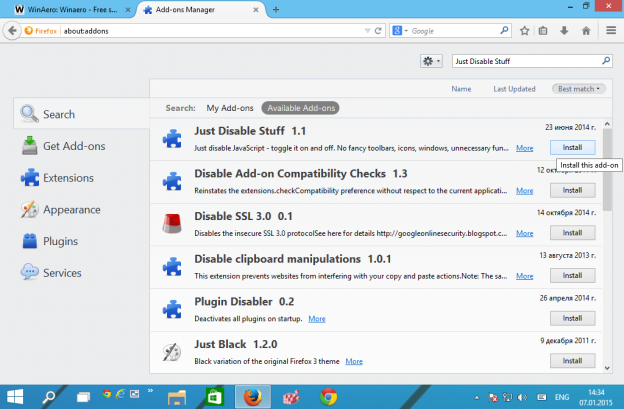The image size is (624, 409).
Task: Click the results list scroll up arrow
Action: 607,124
